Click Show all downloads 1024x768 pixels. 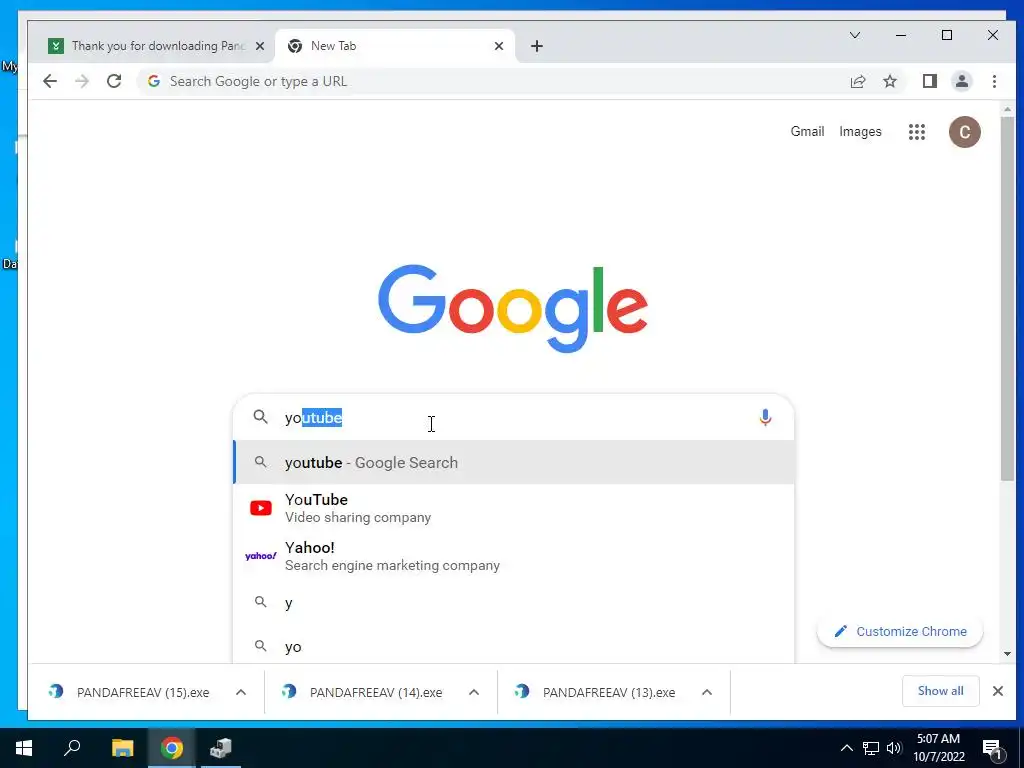pos(940,691)
